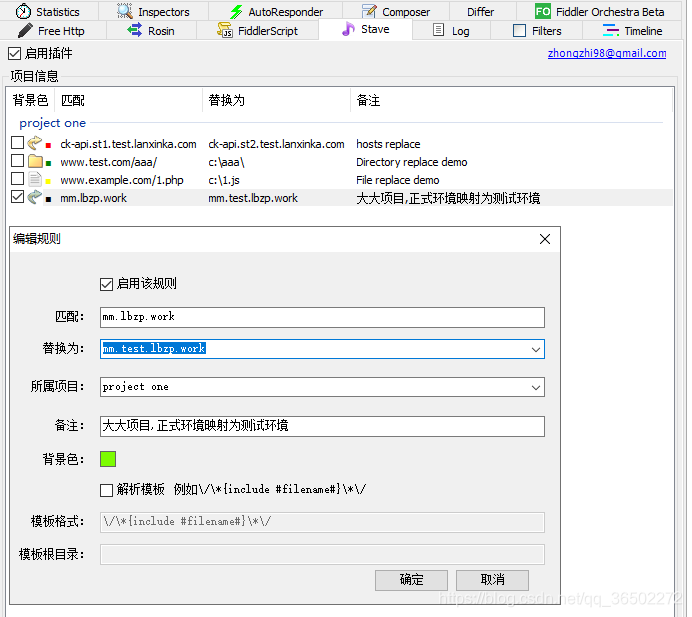Enable the www.example.com/1.php rule checkbox

pyautogui.click(x=17, y=179)
